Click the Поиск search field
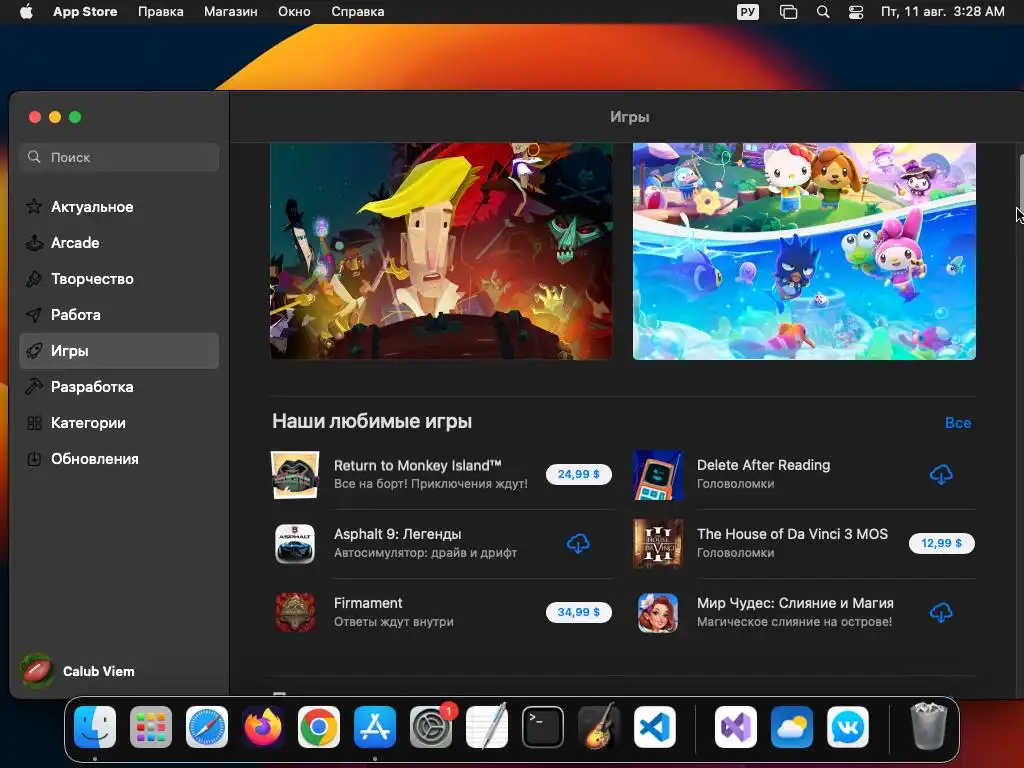This screenshot has height=768, width=1024. point(119,157)
